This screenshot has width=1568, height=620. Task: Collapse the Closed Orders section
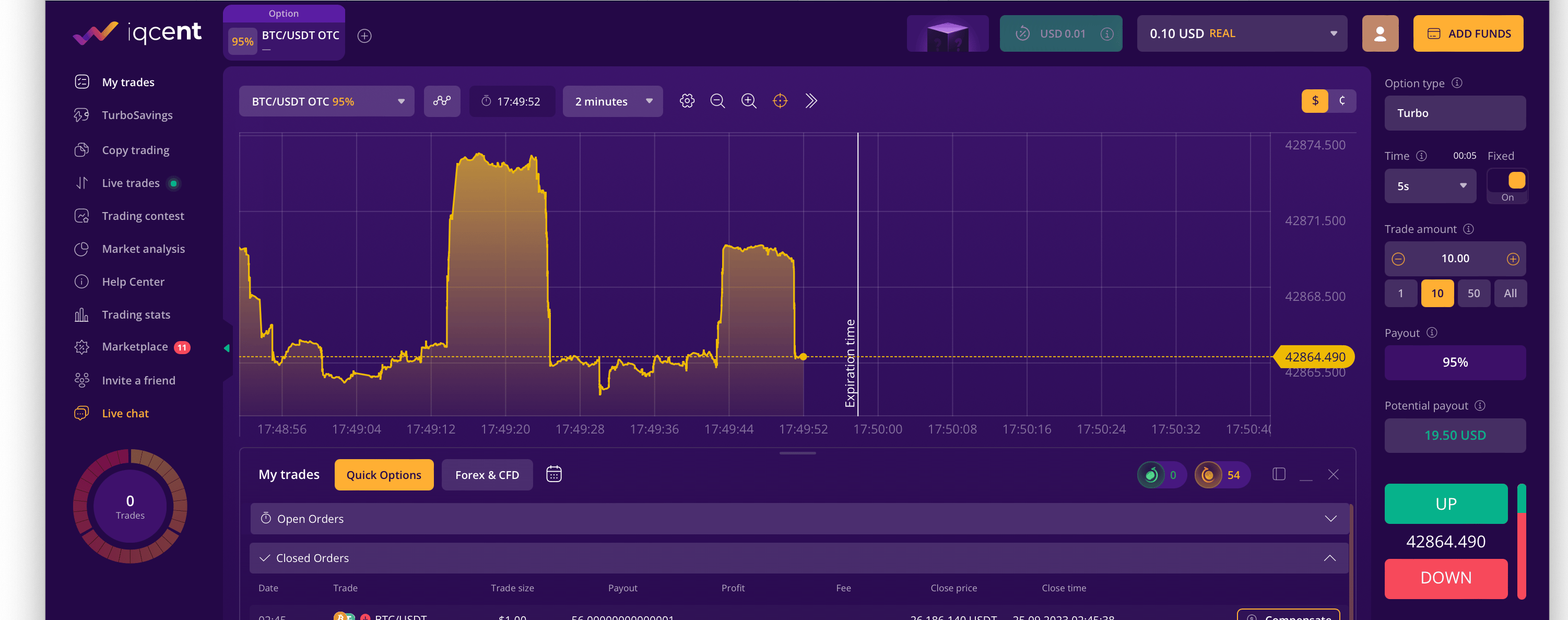click(x=799, y=558)
